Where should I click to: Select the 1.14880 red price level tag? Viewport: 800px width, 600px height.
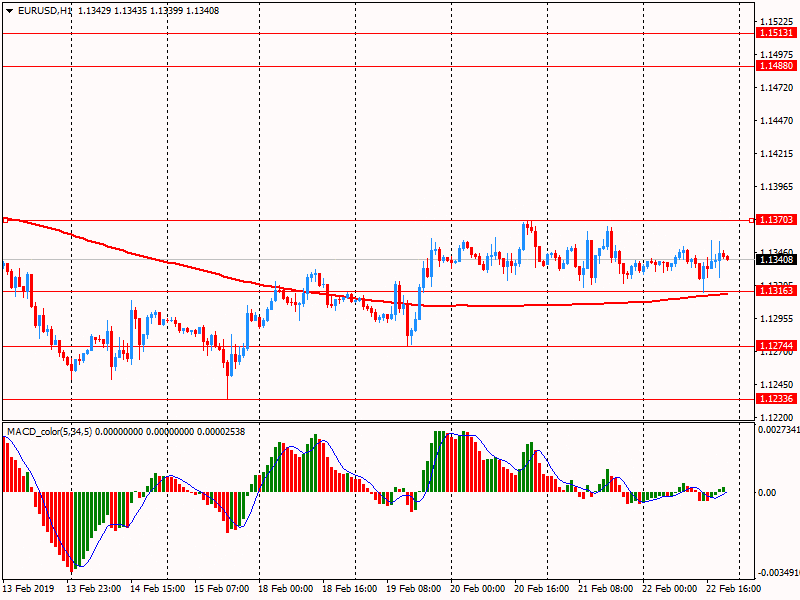coord(776,66)
